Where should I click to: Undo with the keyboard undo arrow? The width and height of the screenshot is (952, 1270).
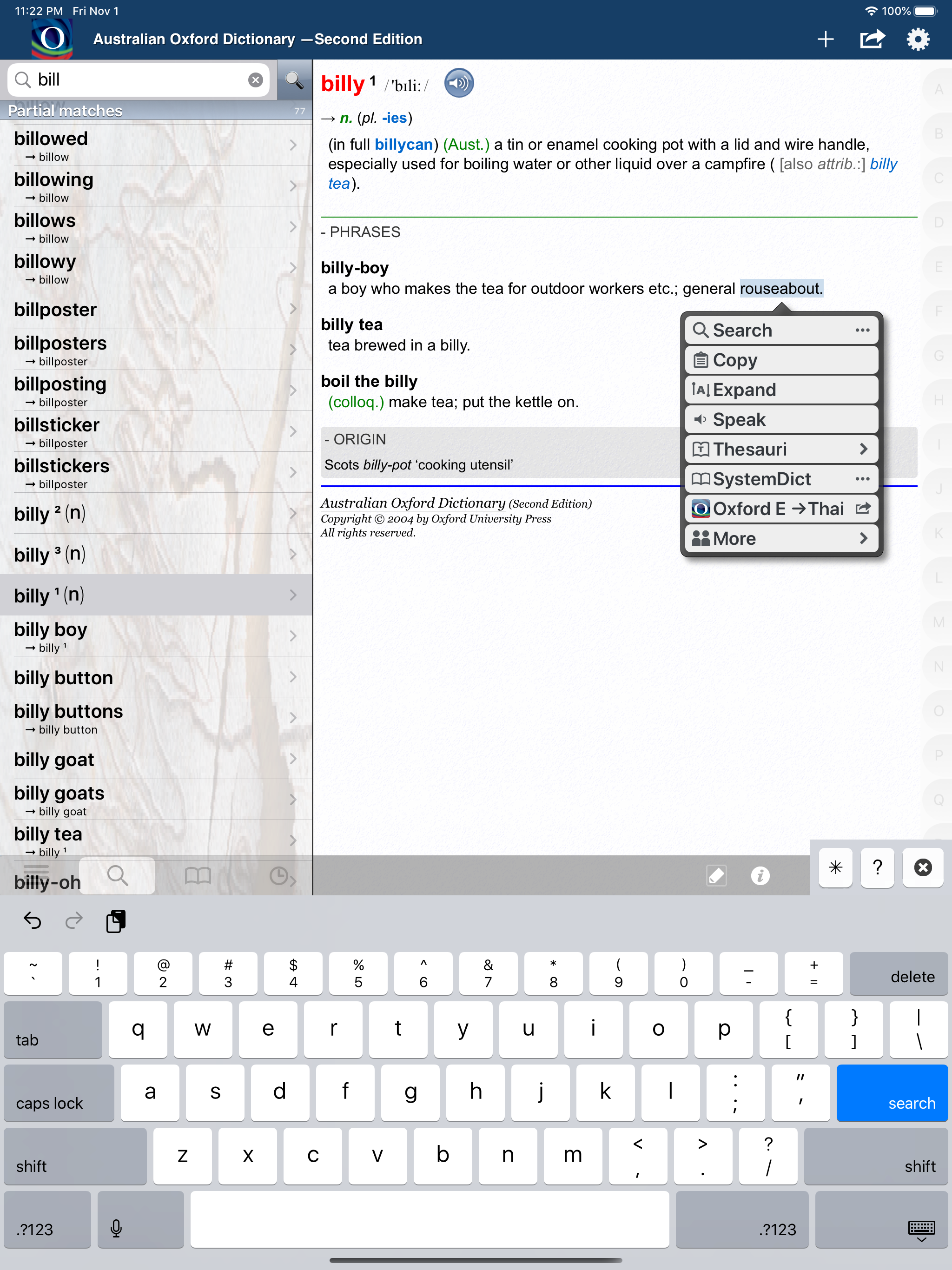[32, 921]
